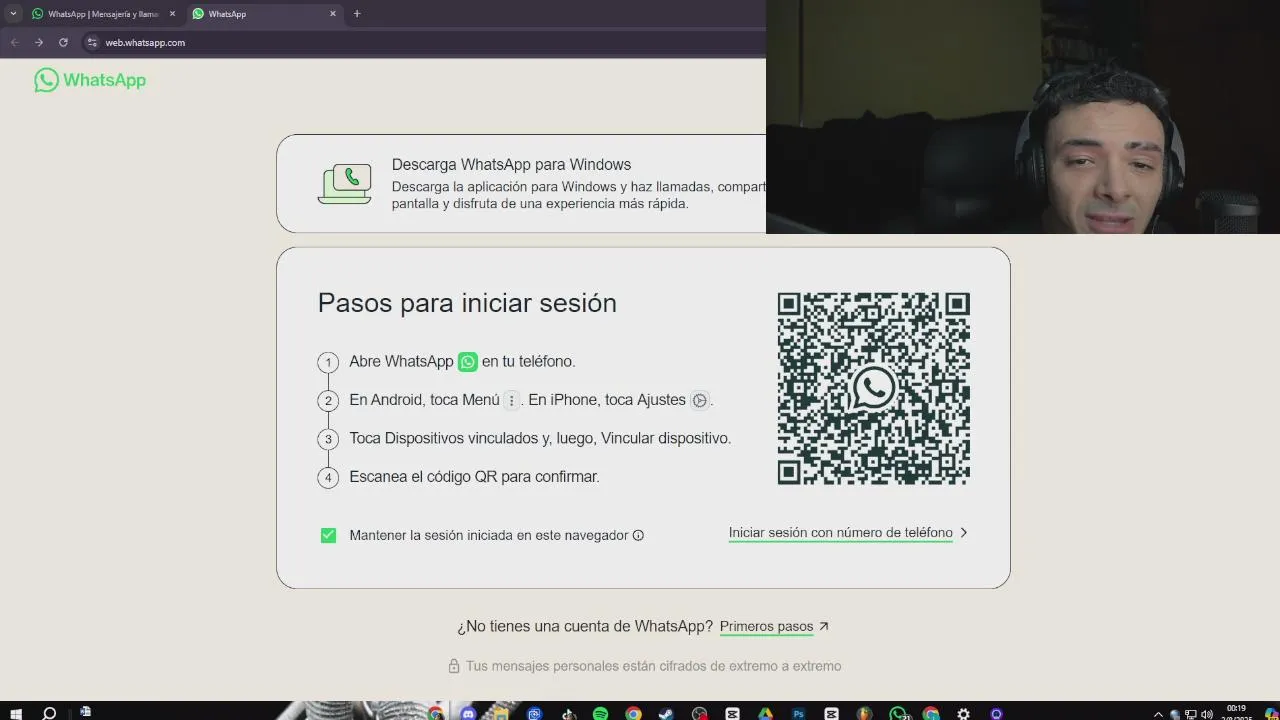The image size is (1280, 720).
Task: Click the info icon beside Mantener la sesión
Action: (x=638, y=535)
